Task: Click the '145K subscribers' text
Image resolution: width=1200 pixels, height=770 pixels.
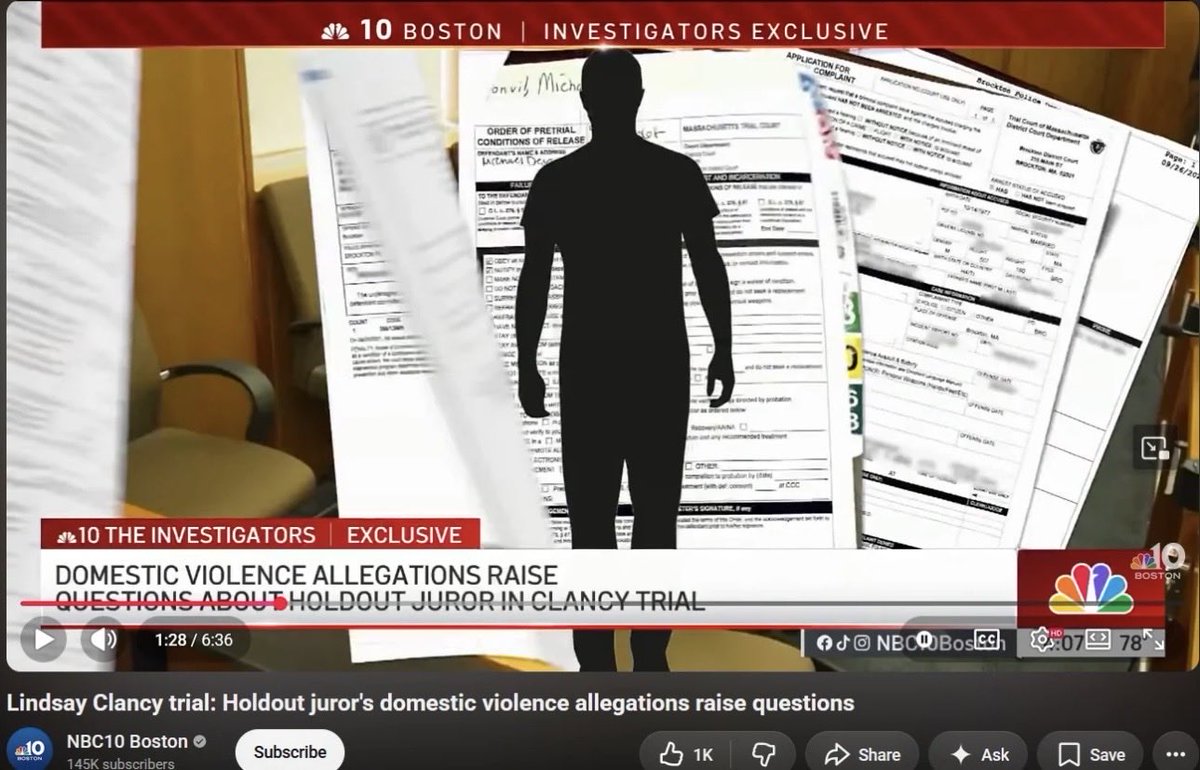Action: (120, 764)
